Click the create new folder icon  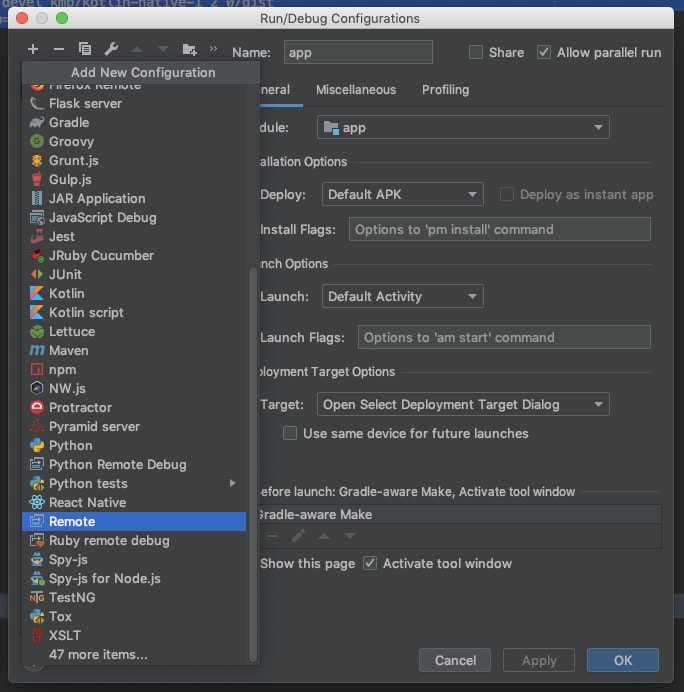click(x=189, y=49)
